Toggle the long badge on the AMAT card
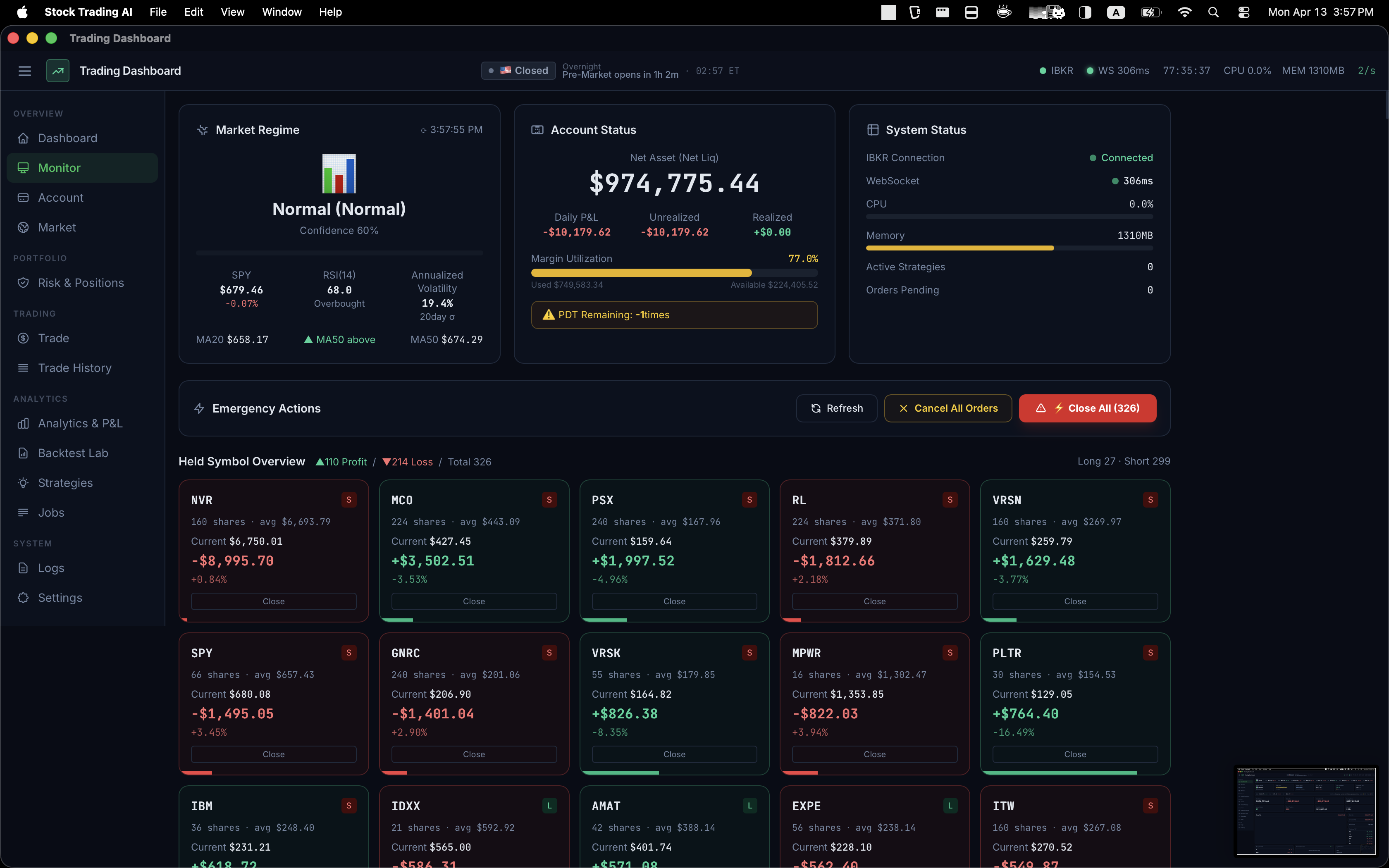 749,806
